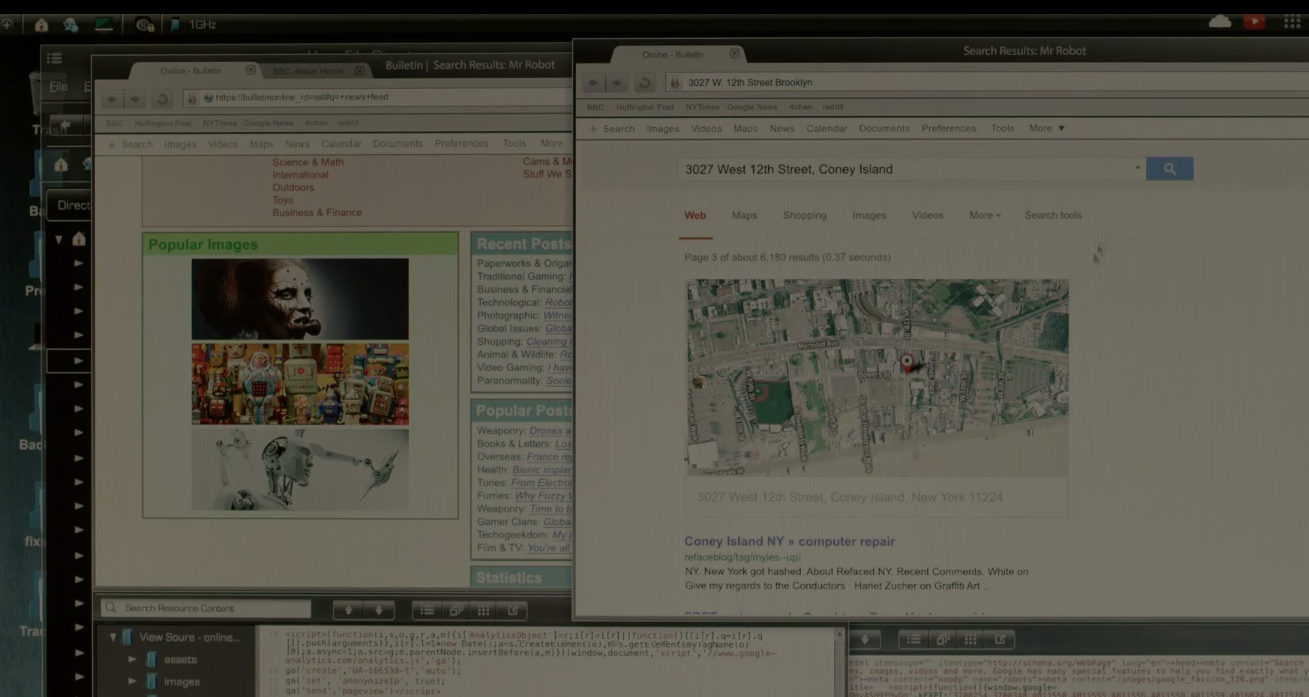Open the More dropdown beside Videos in search filters
1309x697 pixels.
coord(984,215)
